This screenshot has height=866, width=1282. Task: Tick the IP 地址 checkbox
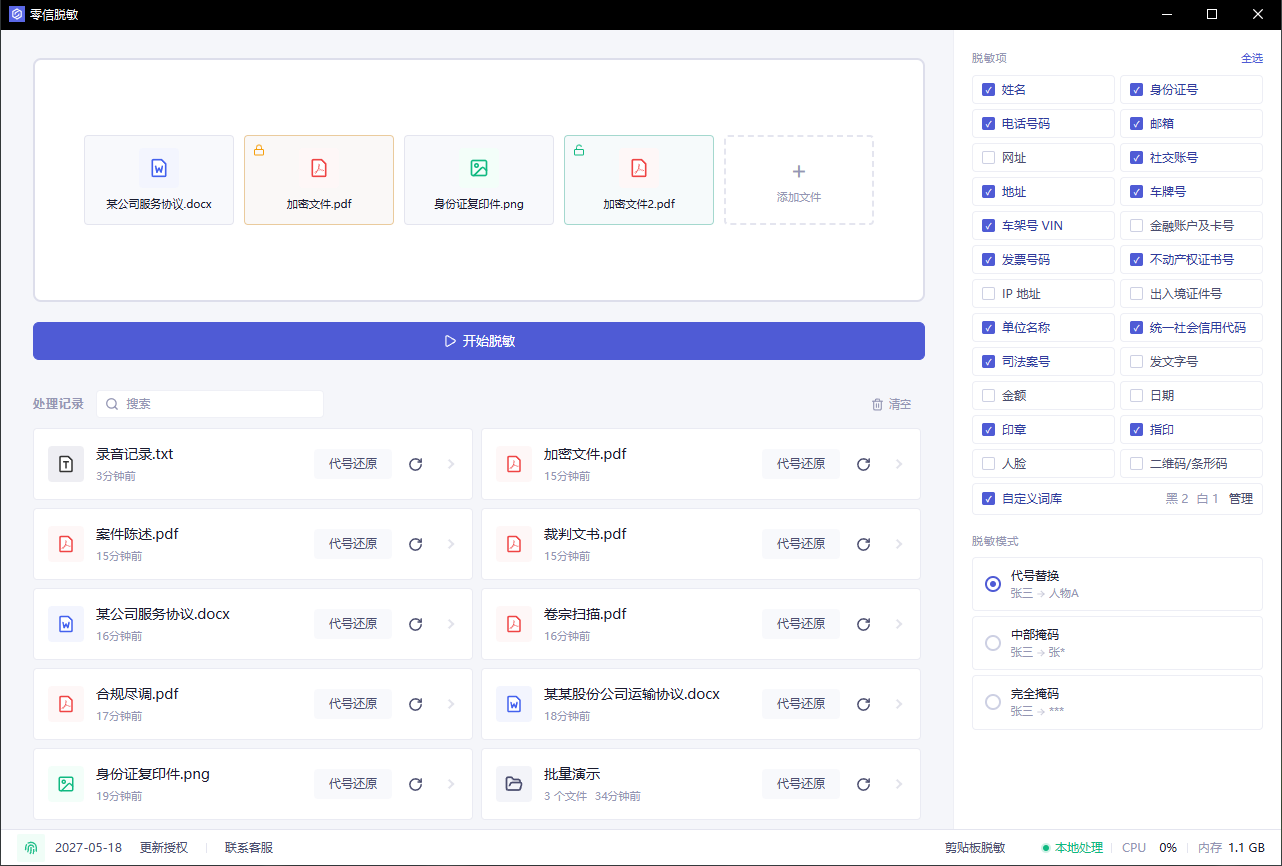click(989, 294)
